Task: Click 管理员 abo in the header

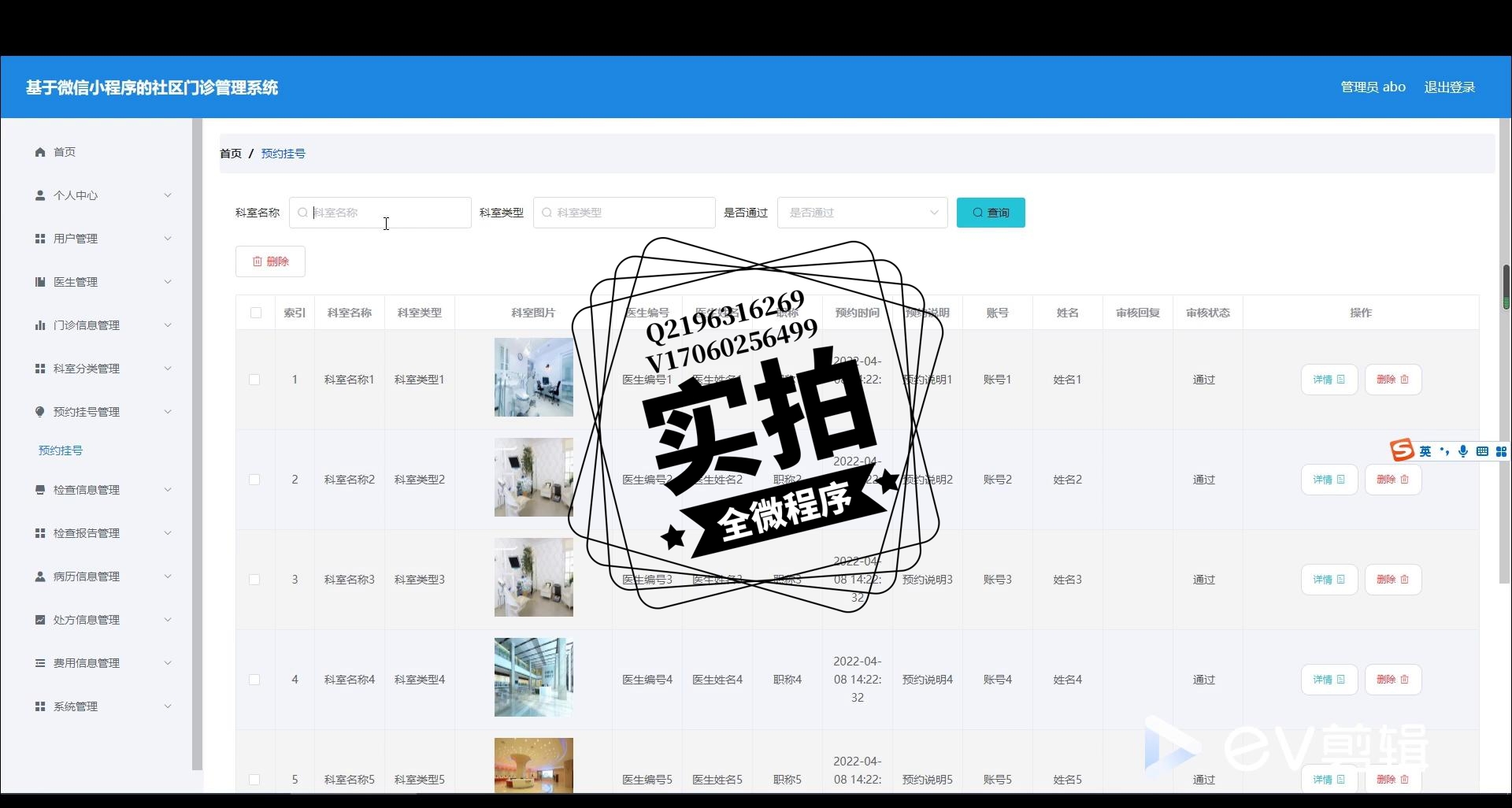Action: click(1373, 87)
